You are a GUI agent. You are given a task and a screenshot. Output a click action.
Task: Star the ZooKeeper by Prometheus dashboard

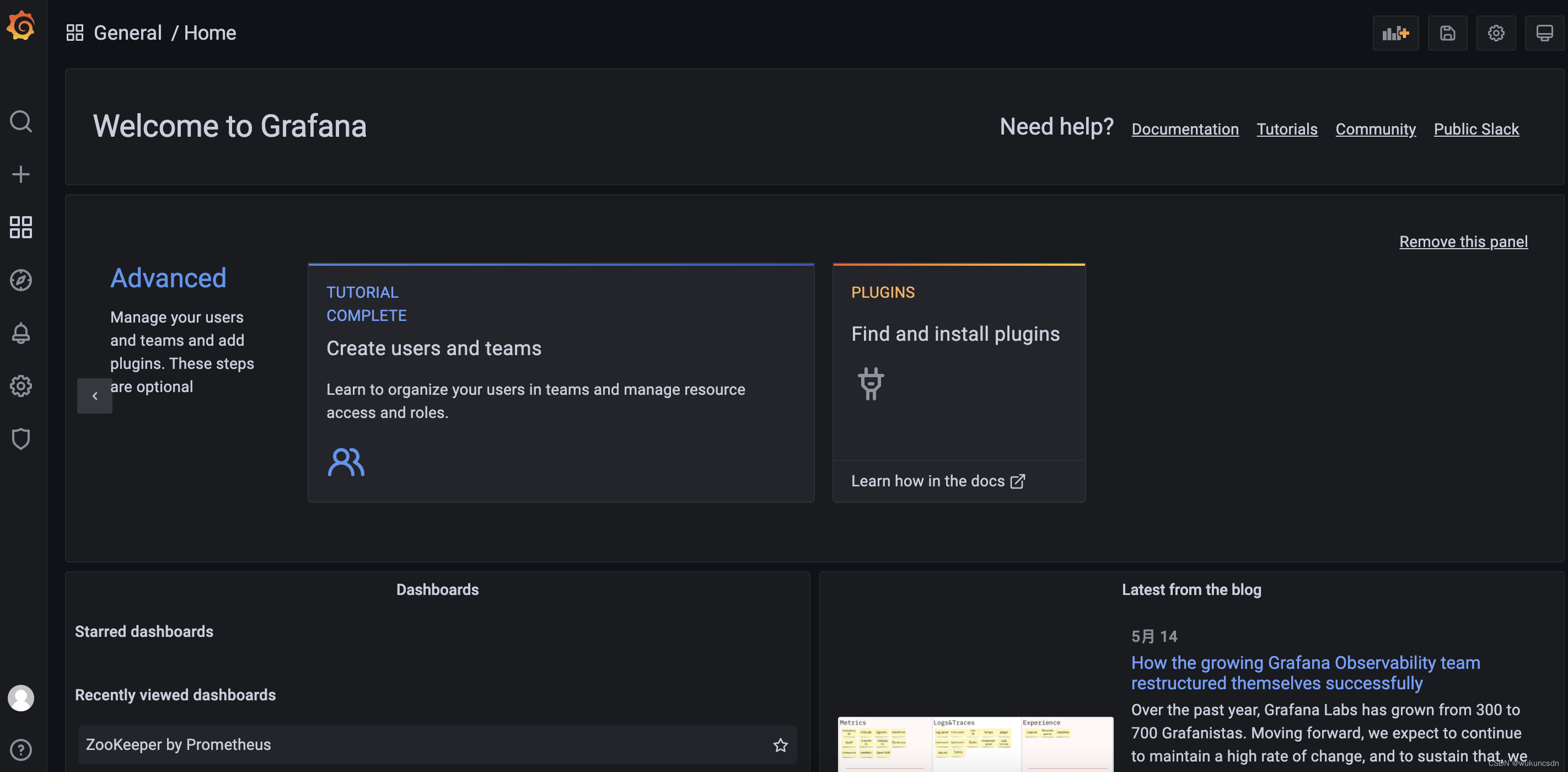780,744
